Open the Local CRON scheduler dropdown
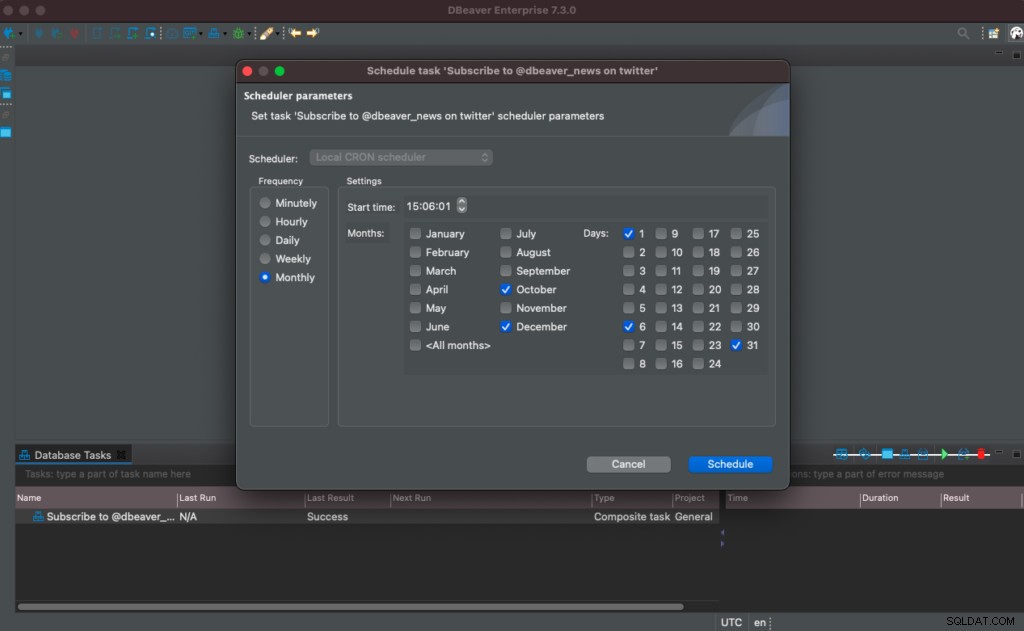Image resolution: width=1024 pixels, height=631 pixels. [x=401, y=157]
